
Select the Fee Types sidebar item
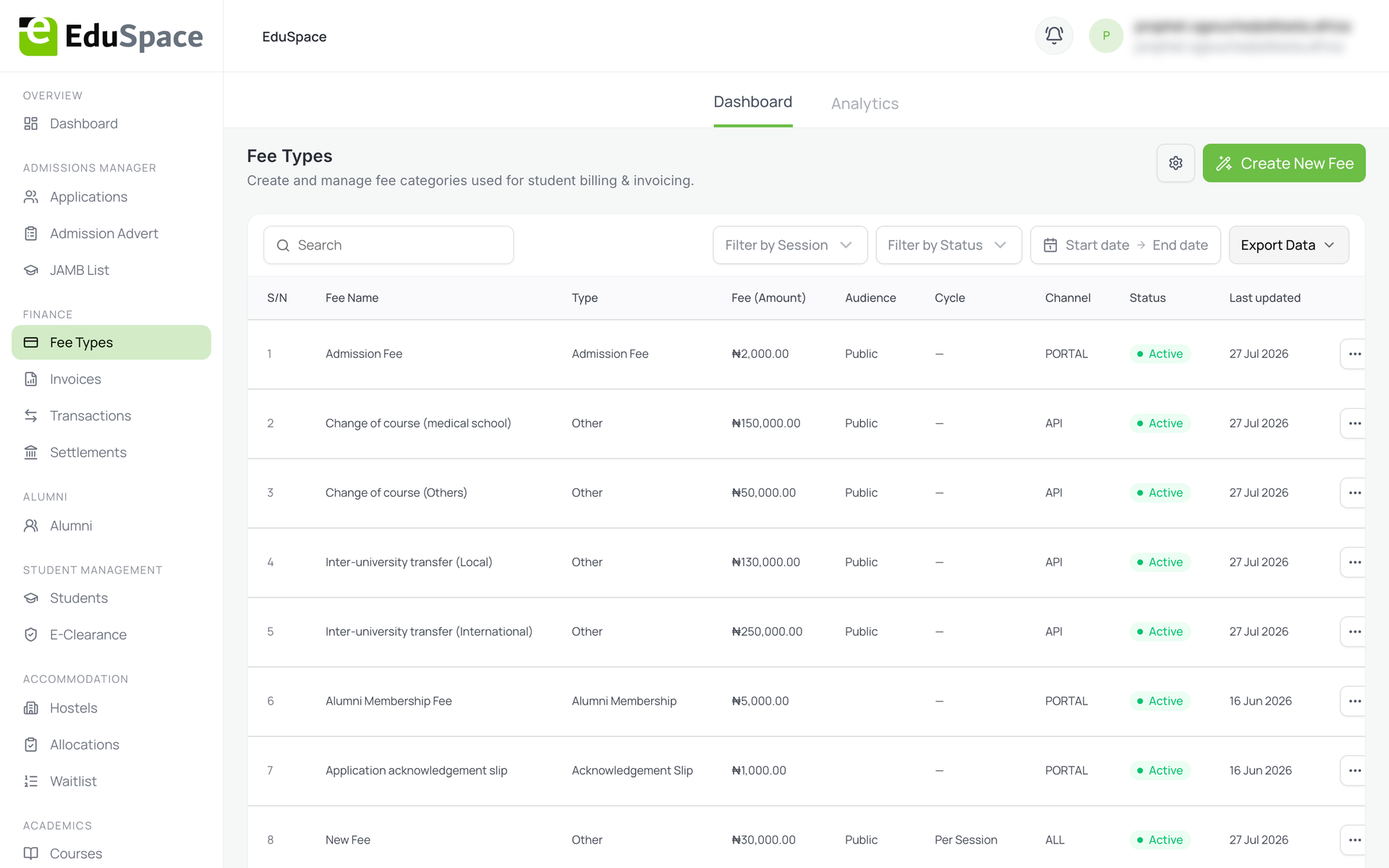tap(111, 342)
